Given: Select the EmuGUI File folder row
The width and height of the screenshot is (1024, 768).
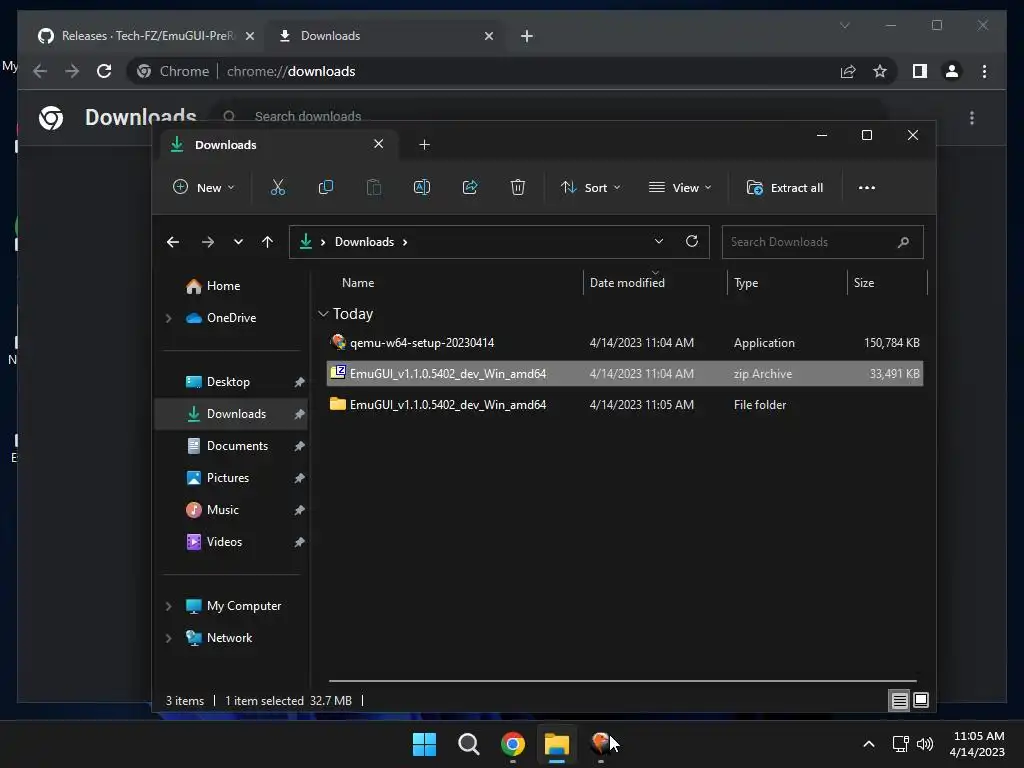Looking at the screenshot, I should pyautogui.click(x=624, y=405).
